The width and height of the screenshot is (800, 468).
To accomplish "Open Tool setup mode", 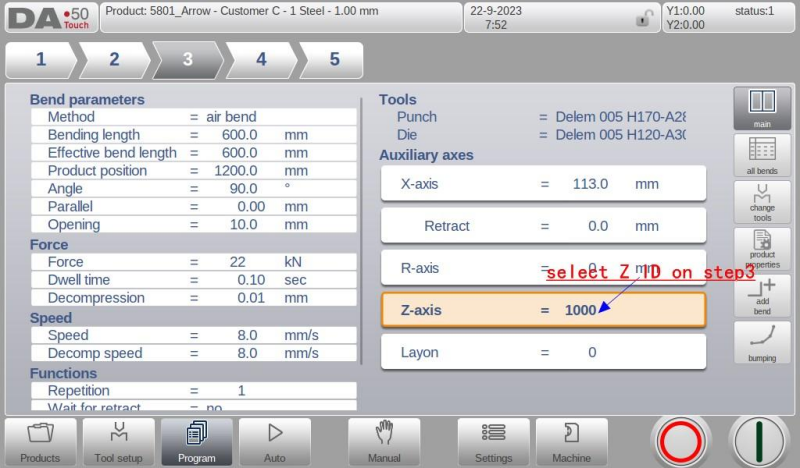I will click(x=118, y=441).
